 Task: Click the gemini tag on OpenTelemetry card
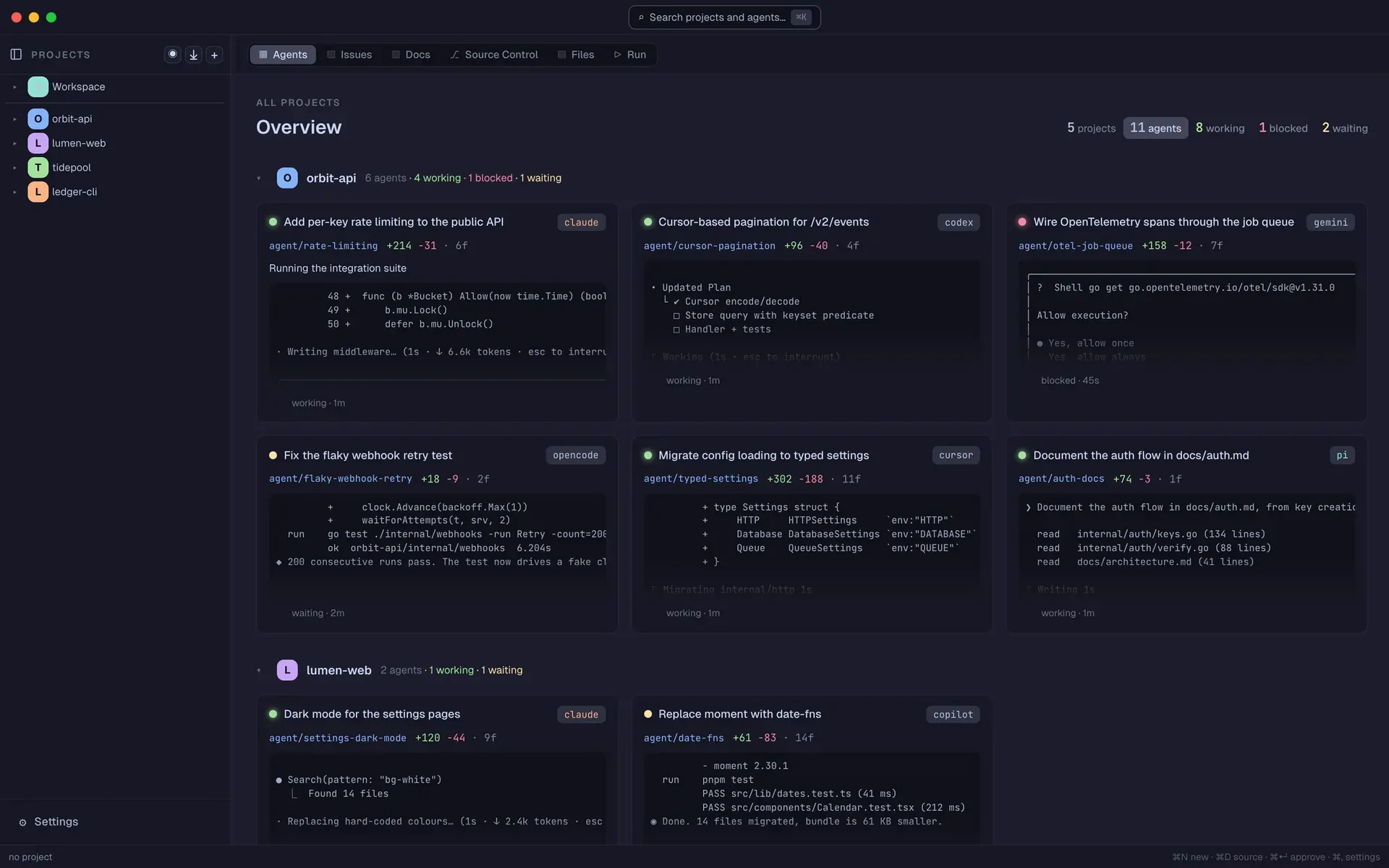[1330, 222]
